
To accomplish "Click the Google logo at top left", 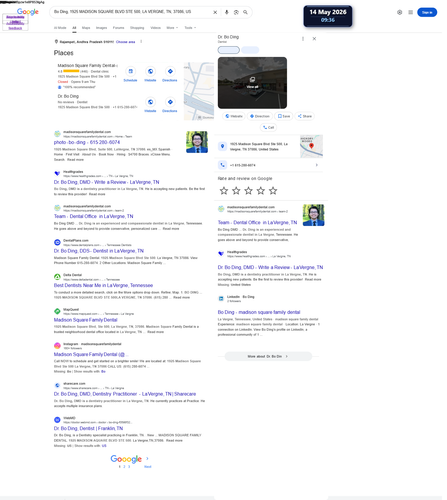I will click(28, 12).
